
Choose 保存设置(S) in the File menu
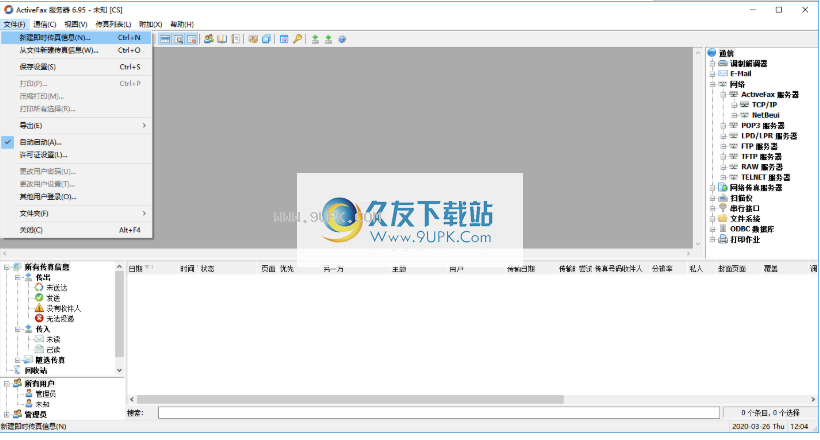pyautogui.click(x=76, y=67)
